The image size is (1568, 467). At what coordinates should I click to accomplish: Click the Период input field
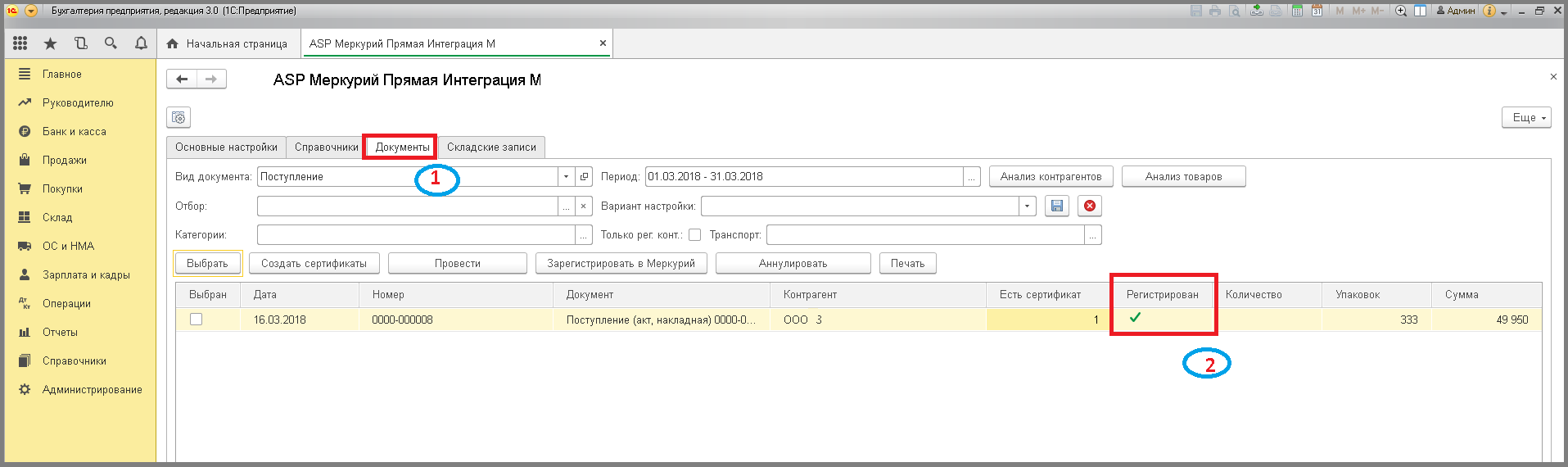(804, 176)
